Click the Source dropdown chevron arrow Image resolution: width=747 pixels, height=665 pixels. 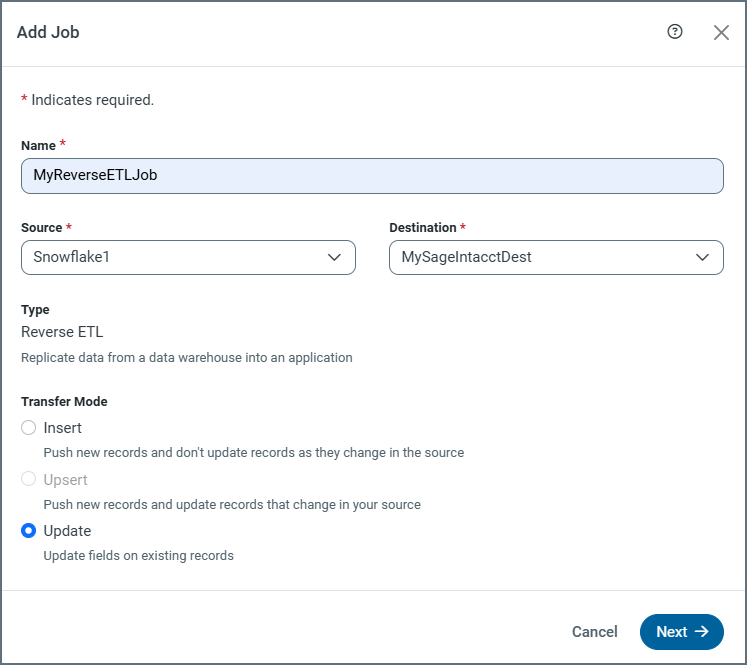[x=335, y=257]
